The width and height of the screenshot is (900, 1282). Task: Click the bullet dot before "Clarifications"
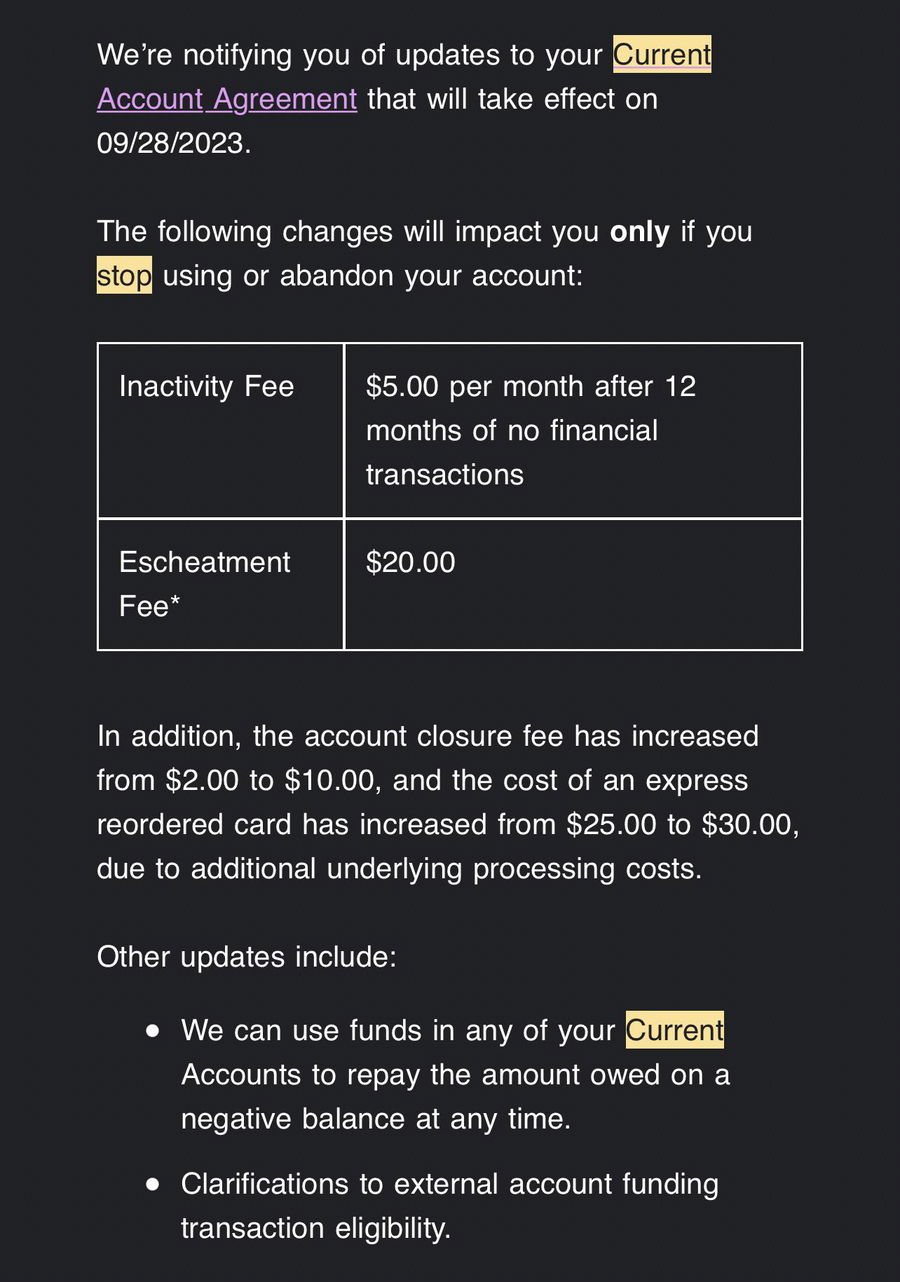point(152,1184)
